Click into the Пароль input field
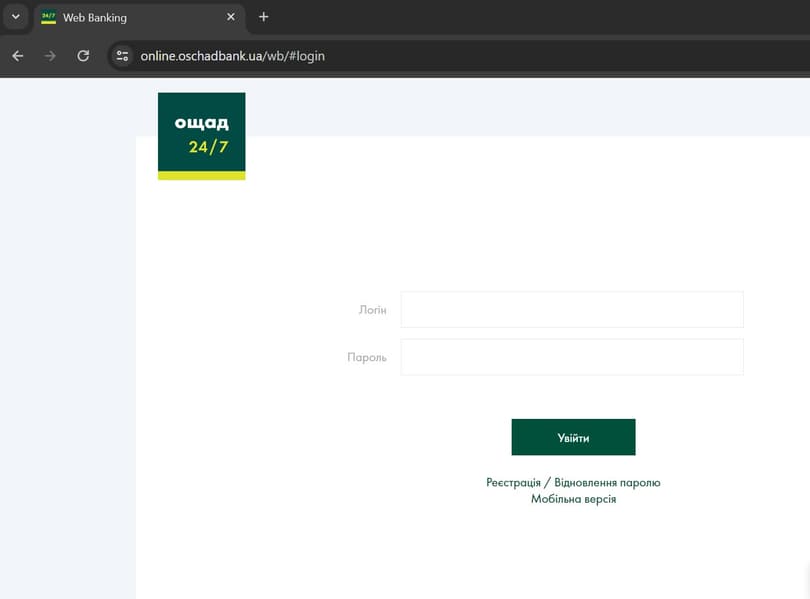 pos(572,357)
